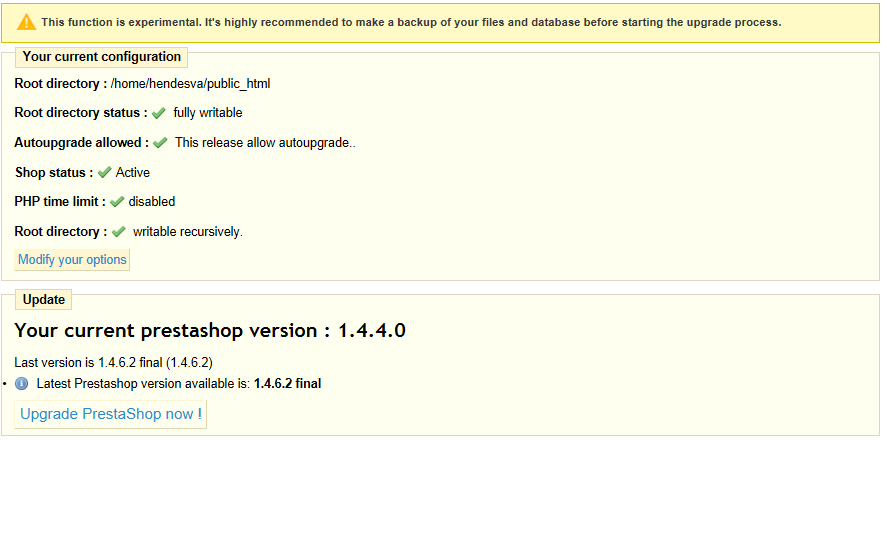Open the Modify your options button
886x558 pixels.
point(72,260)
